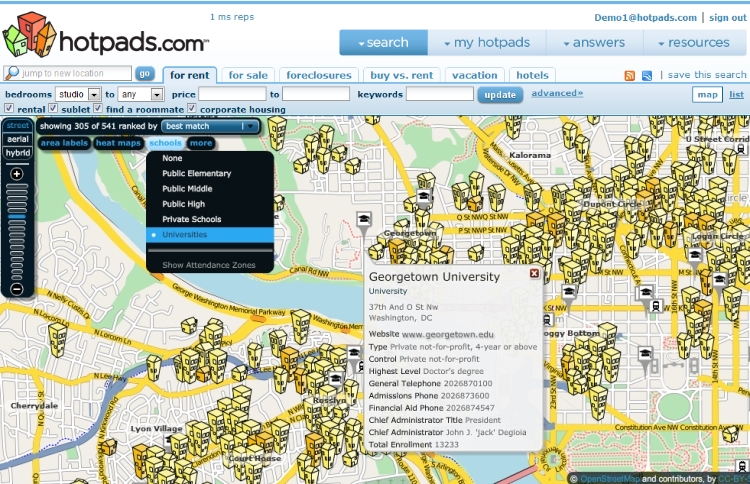Image resolution: width=750 pixels, height=484 pixels.
Task: Expand the search menu
Action: coord(384,43)
